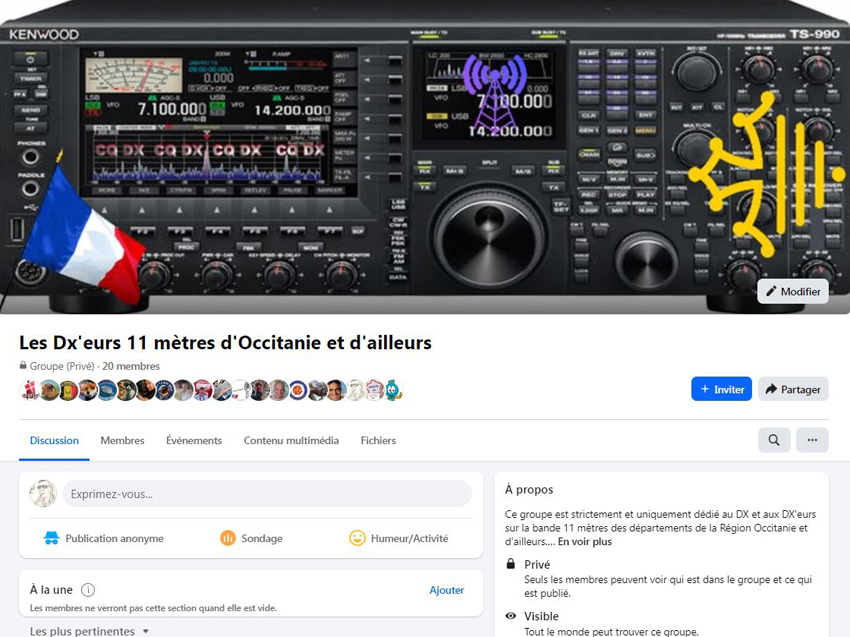Click the Partager share arrow button
The width and height of the screenshot is (850, 637).
coord(793,389)
